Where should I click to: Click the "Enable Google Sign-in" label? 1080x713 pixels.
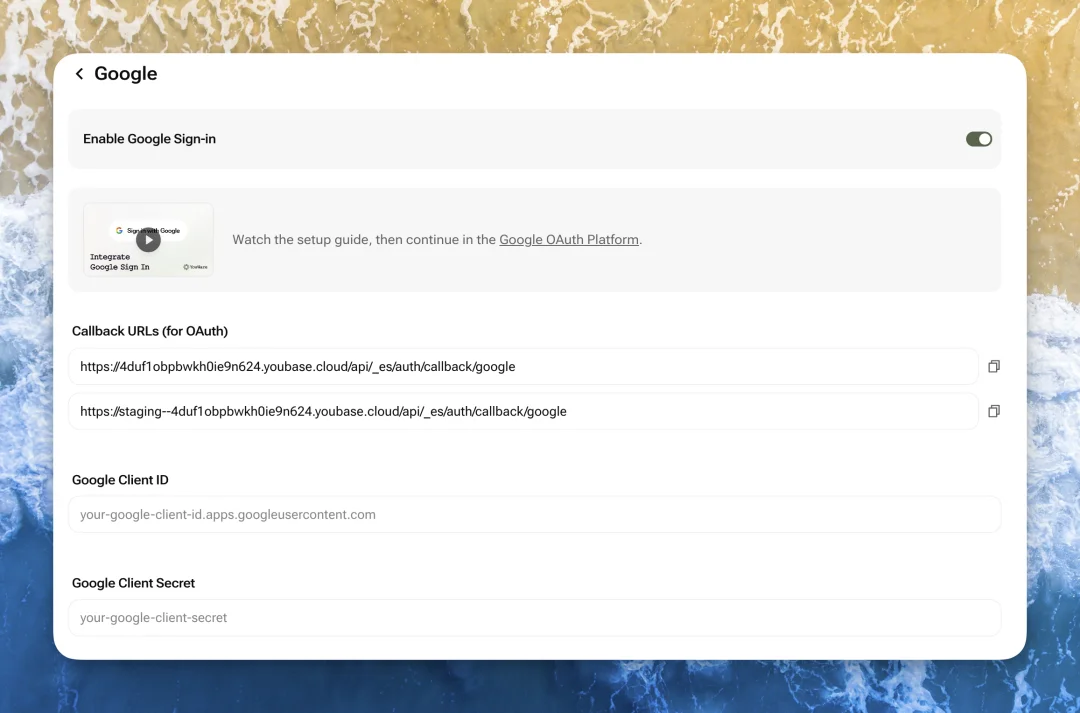pos(149,139)
